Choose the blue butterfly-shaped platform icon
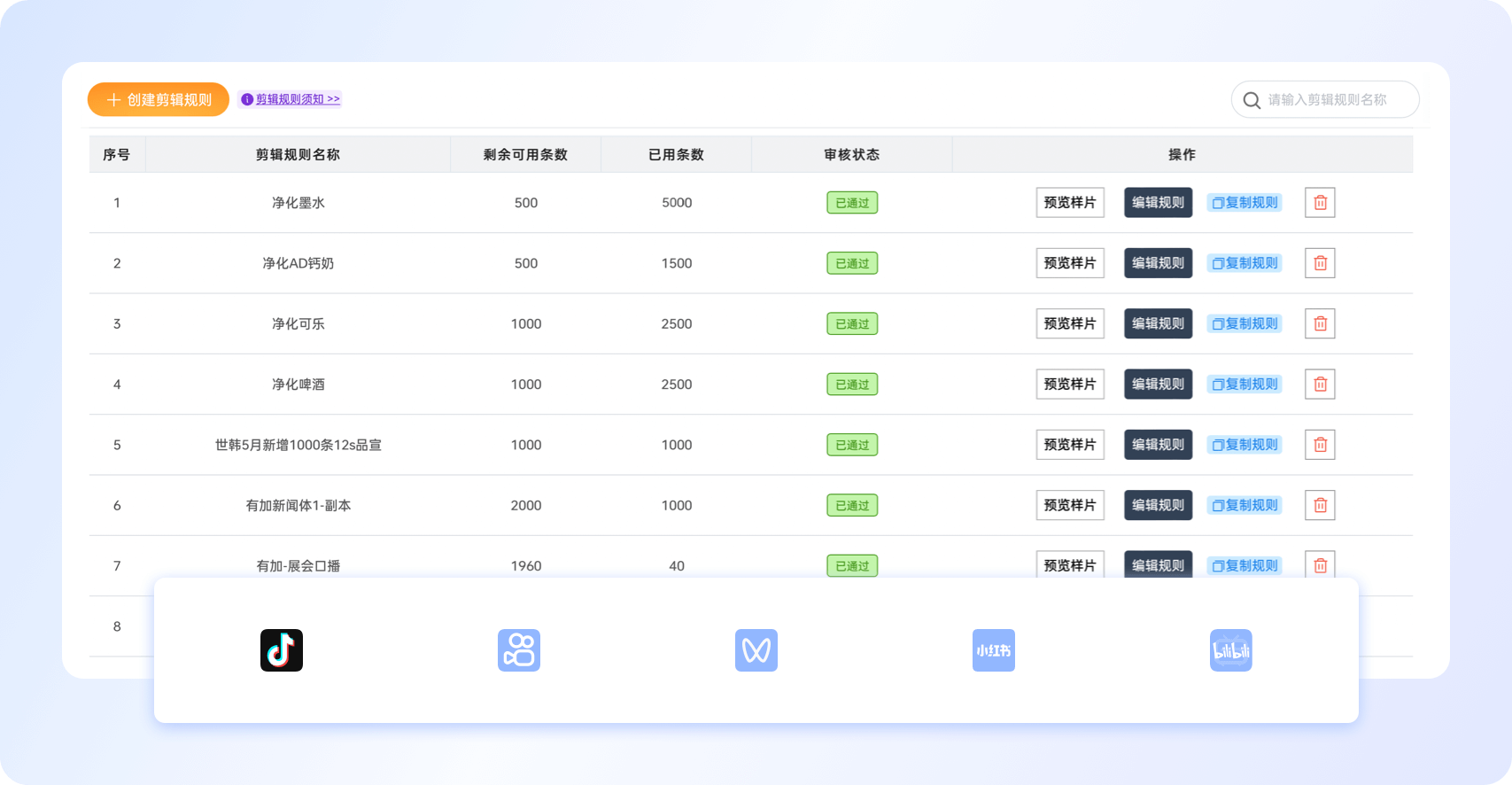This screenshot has height=785, width=1512. click(756, 650)
